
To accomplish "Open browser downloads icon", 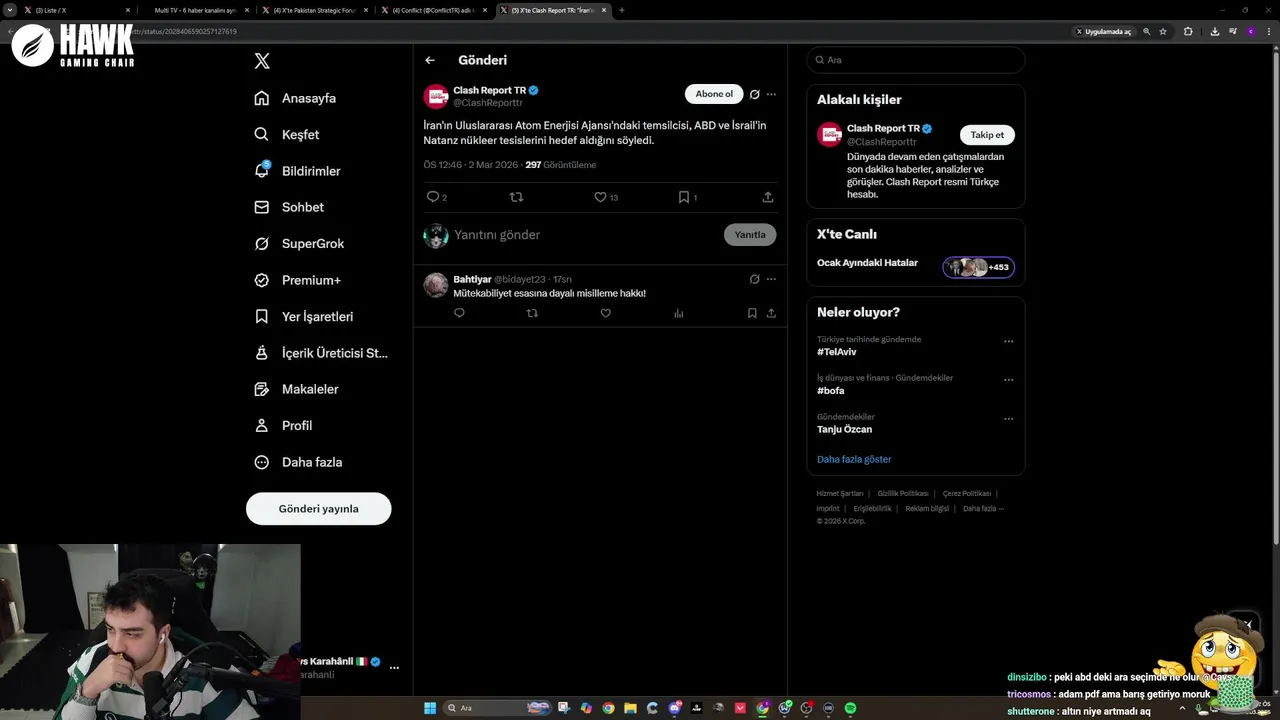I will (1214, 31).
